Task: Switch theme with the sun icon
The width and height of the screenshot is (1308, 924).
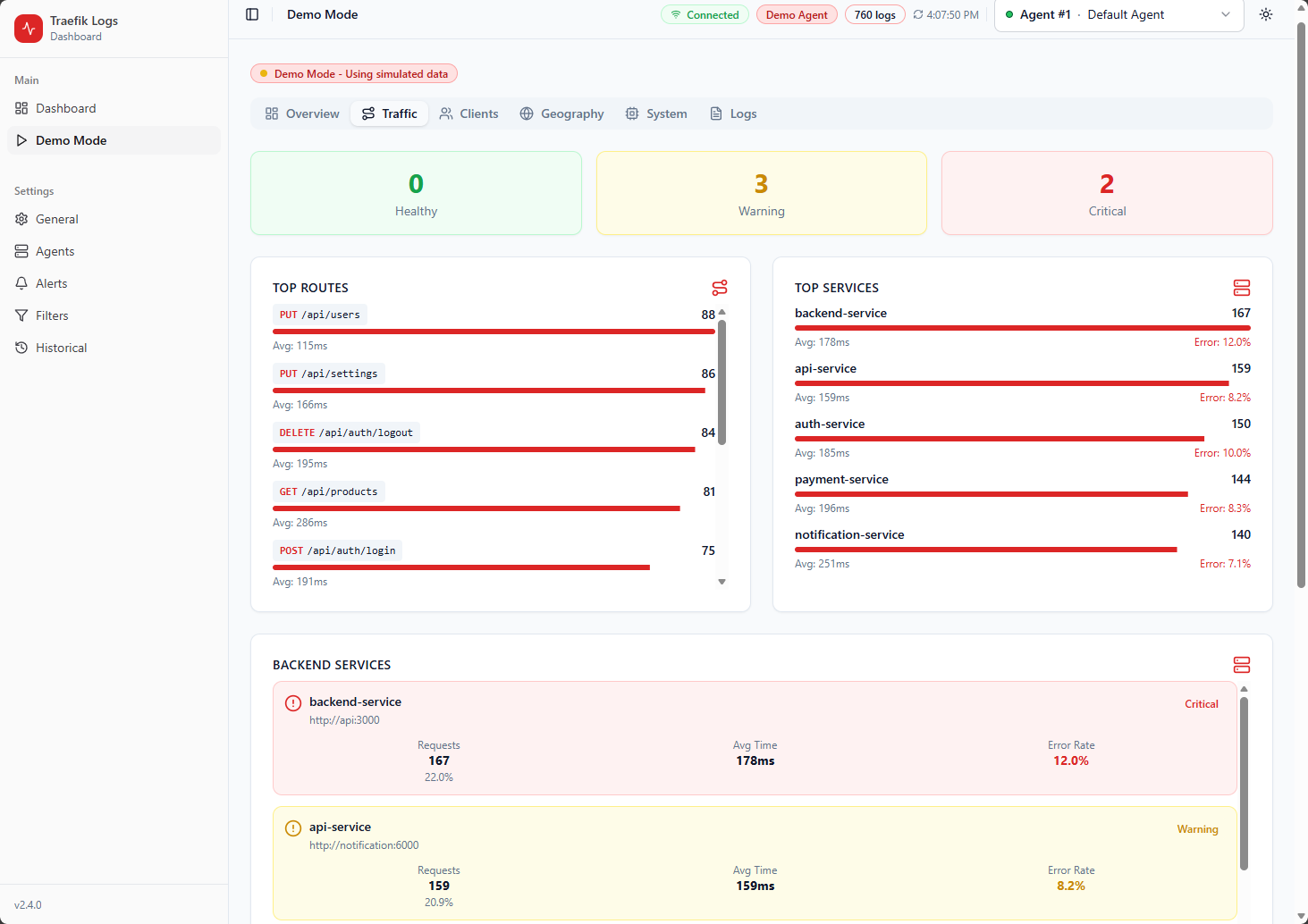Action: tap(1265, 14)
